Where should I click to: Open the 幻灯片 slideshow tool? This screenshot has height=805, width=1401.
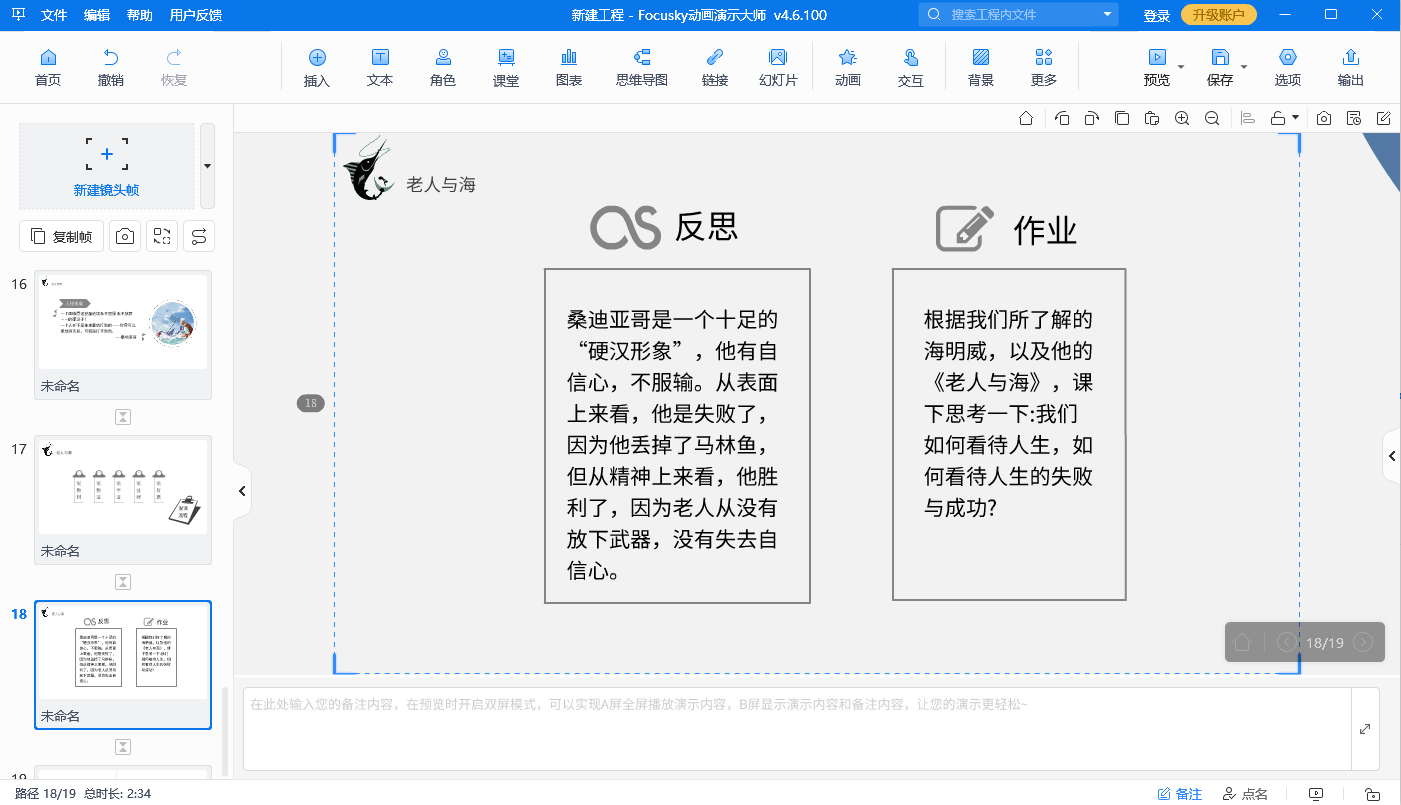778,67
